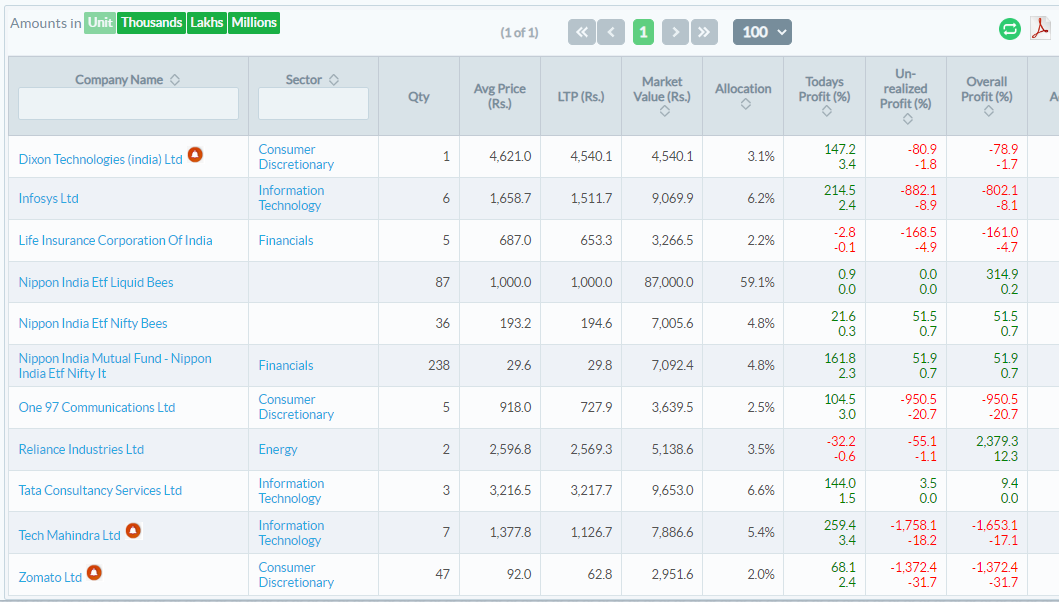Image resolution: width=1059 pixels, height=602 pixels.
Task: Click the Avg Price (Rs.) column header
Action: pyautogui.click(x=500, y=96)
